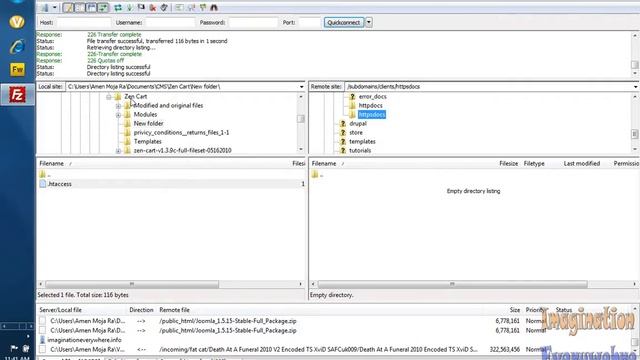This screenshot has width=640, height=360.
Task: Click the Process queue green arrow icon
Action: (129, 7)
